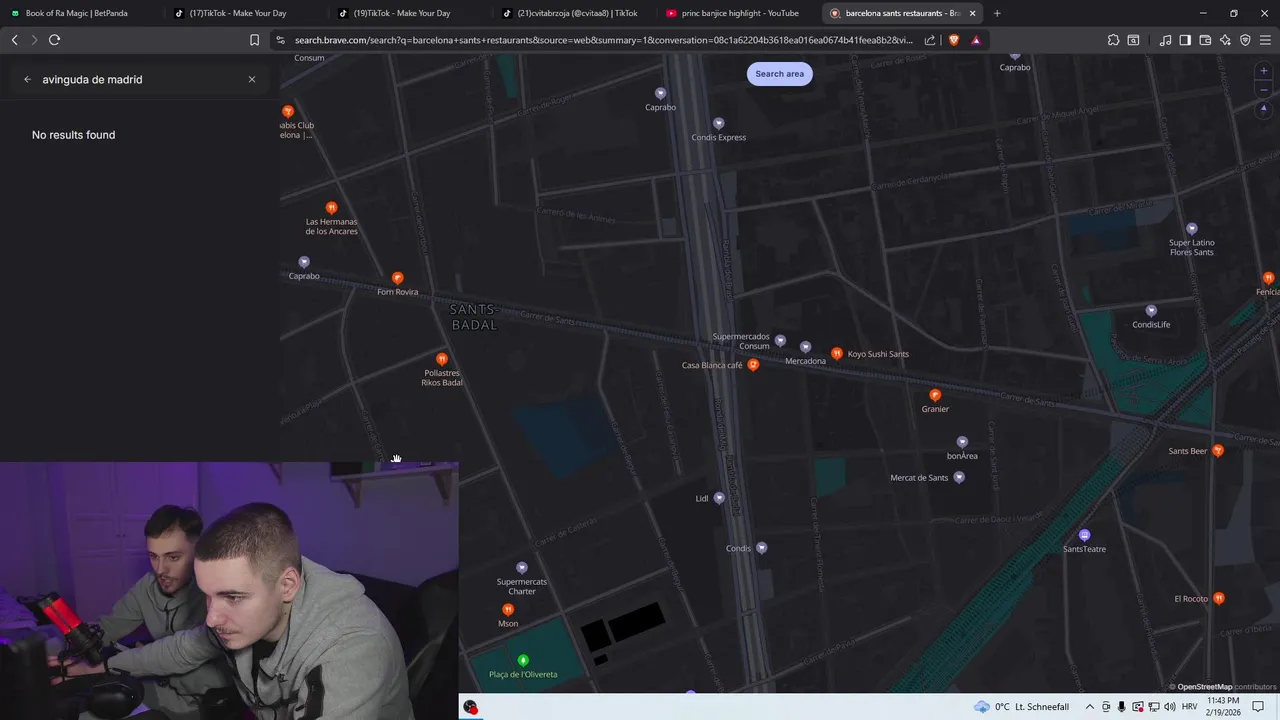The height and width of the screenshot is (720, 1280).
Task: Expand hidden system tray icons chevron
Action: [1090, 707]
